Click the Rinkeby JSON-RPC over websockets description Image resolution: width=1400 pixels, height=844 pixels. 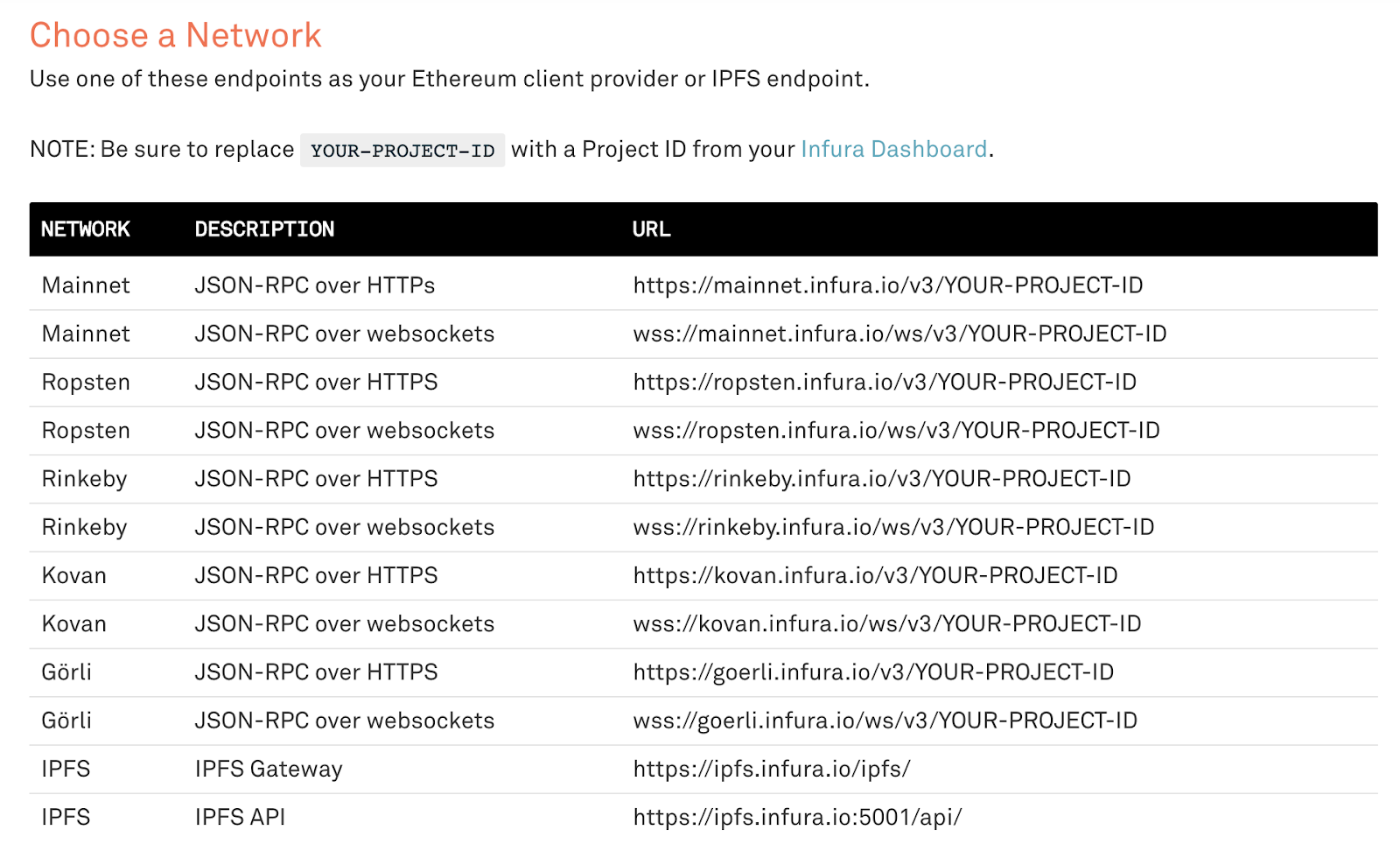click(345, 527)
